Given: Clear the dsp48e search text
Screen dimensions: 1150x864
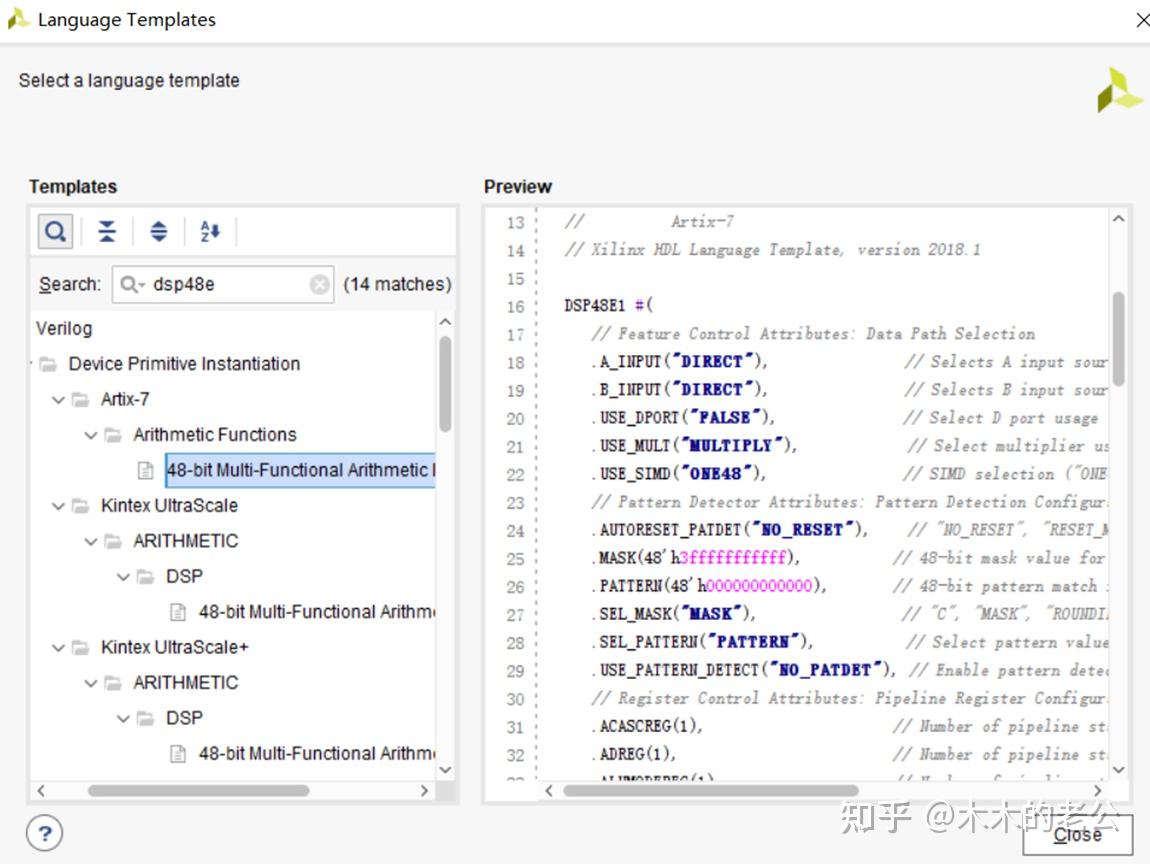Looking at the screenshot, I should tap(319, 285).
